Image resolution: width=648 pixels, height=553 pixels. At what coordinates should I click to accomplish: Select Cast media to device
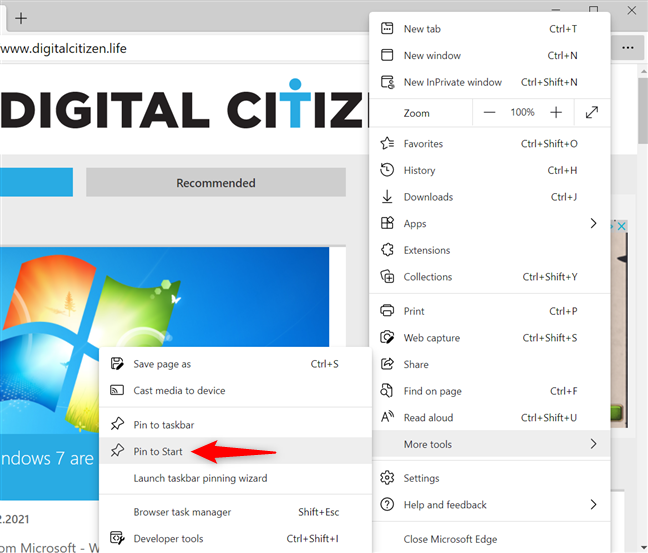(236, 390)
